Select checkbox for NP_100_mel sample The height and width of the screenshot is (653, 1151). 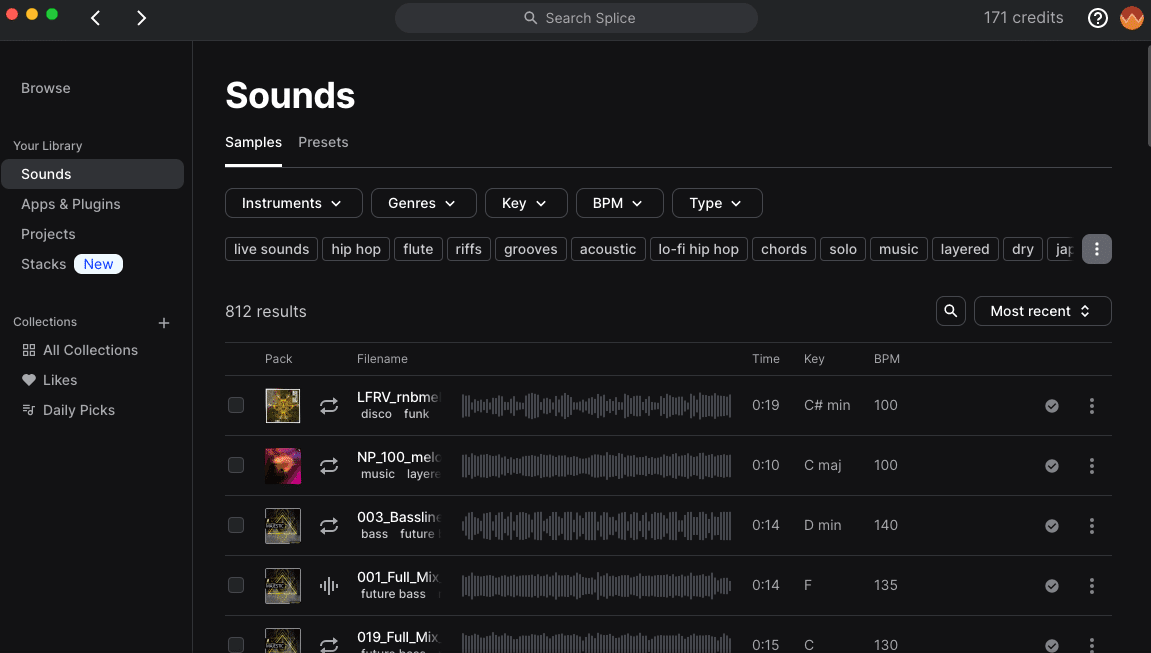point(236,465)
